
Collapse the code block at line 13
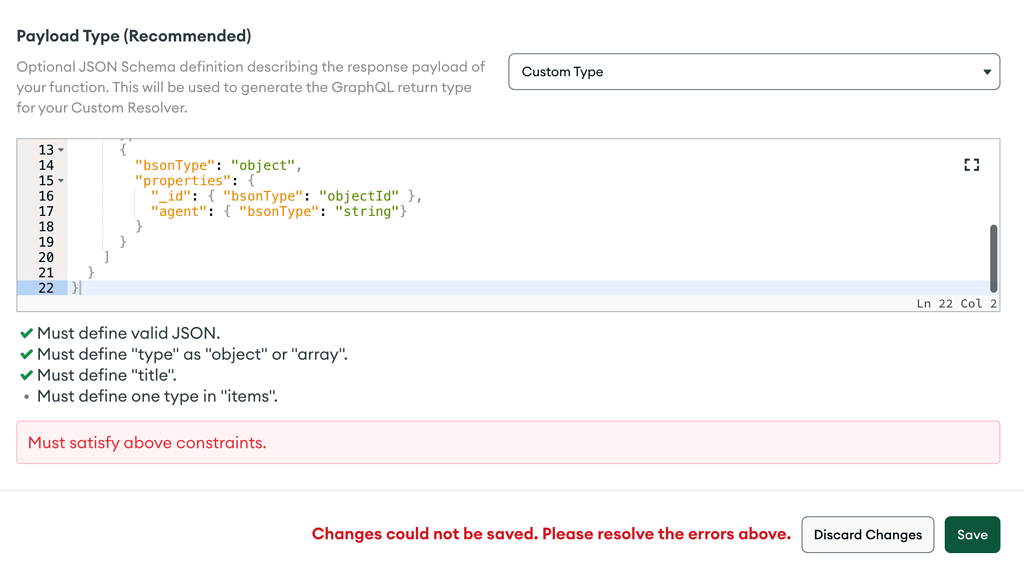pyautogui.click(x=61, y=150)
